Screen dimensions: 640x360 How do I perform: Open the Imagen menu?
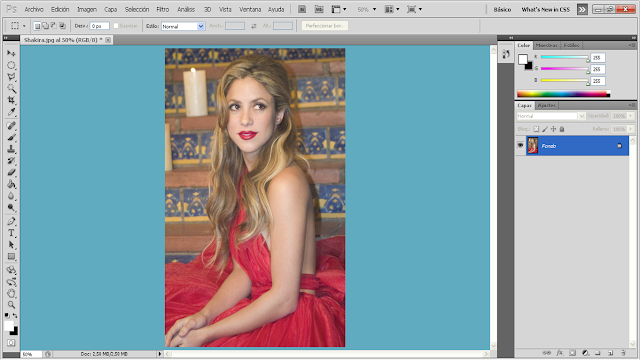click(x=87, y=9)
